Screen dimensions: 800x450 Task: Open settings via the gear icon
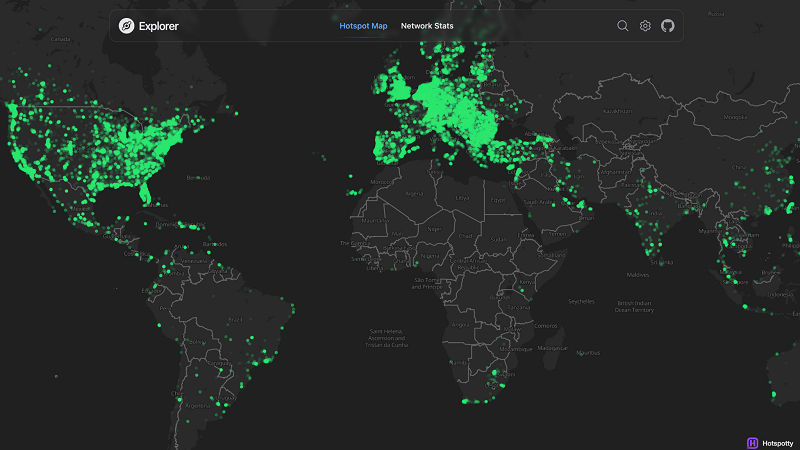[645, 26]
